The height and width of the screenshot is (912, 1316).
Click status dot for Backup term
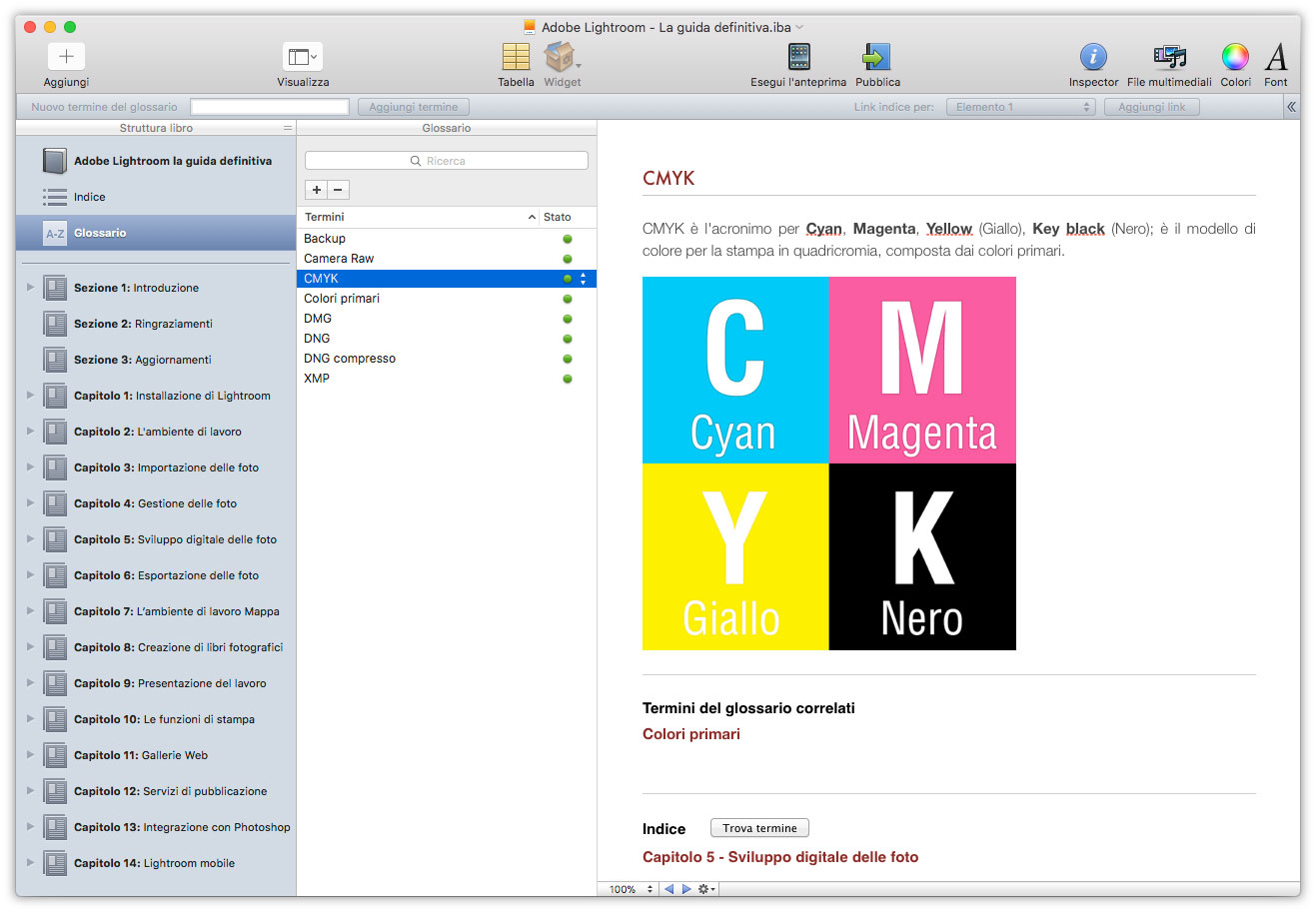[568, 239]
